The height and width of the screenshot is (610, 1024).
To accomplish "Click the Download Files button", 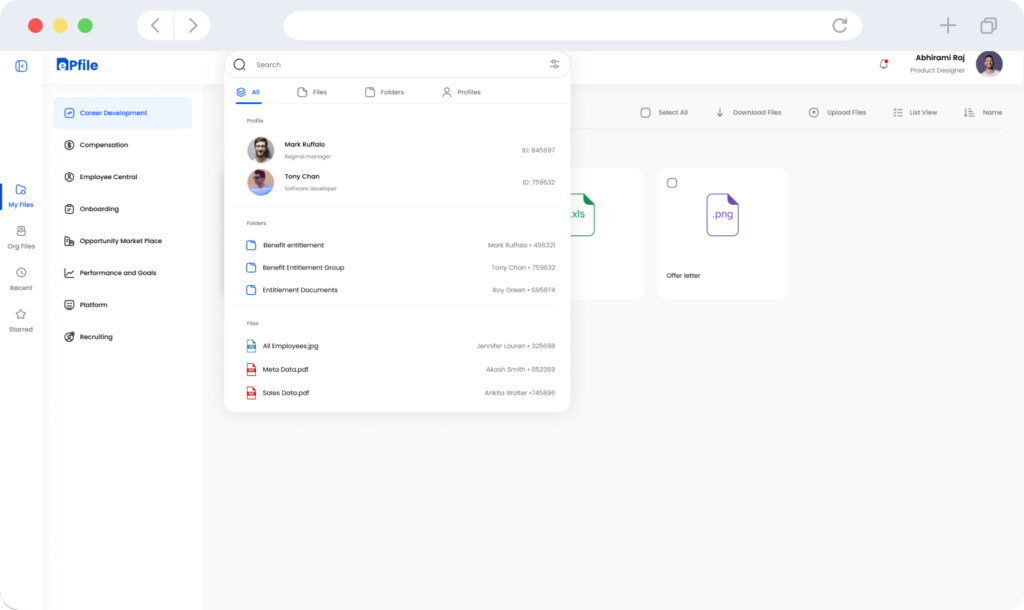I will (x=749, y=112).
